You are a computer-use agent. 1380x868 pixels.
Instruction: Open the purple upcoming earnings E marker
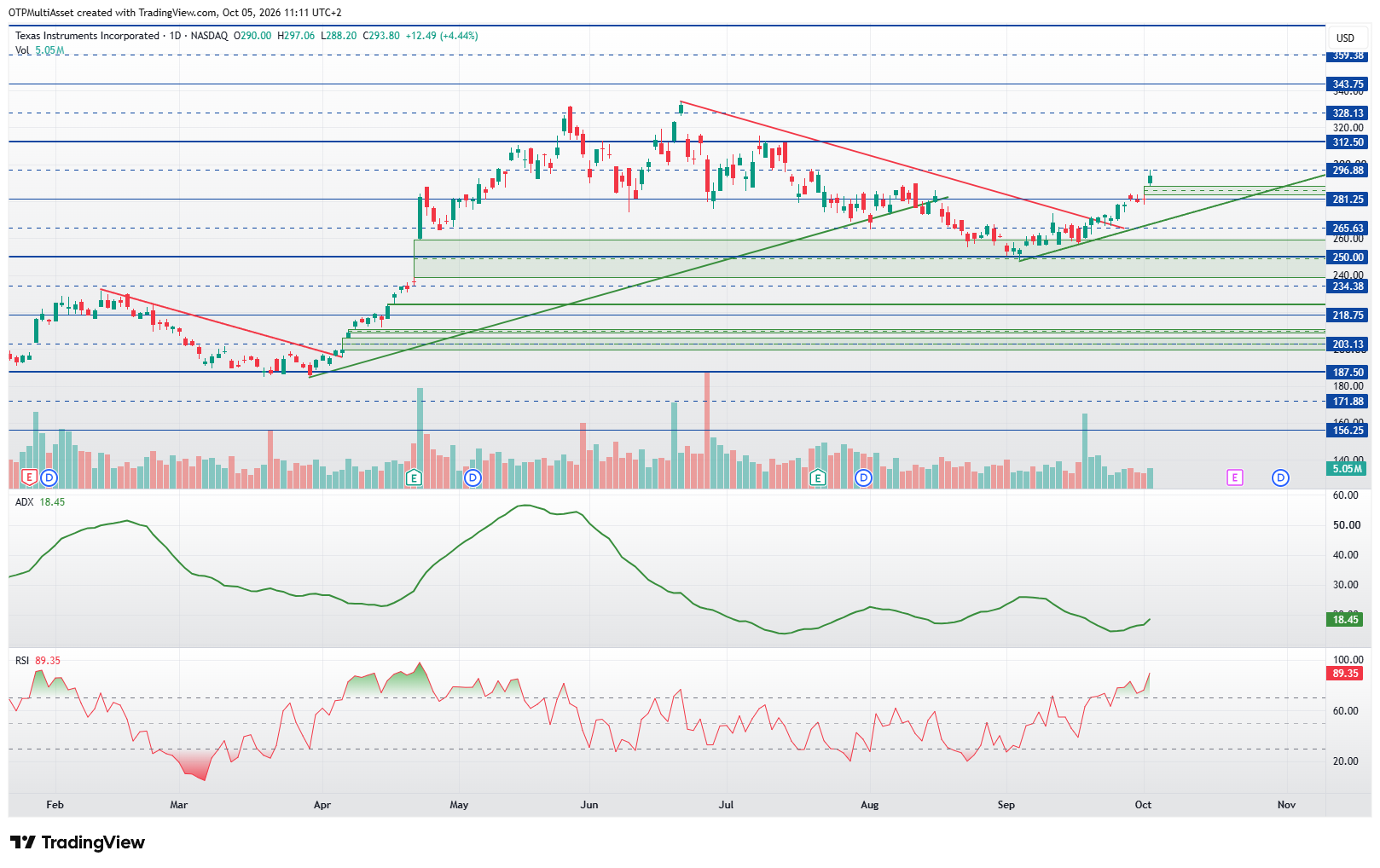(x=1235, y=477)
